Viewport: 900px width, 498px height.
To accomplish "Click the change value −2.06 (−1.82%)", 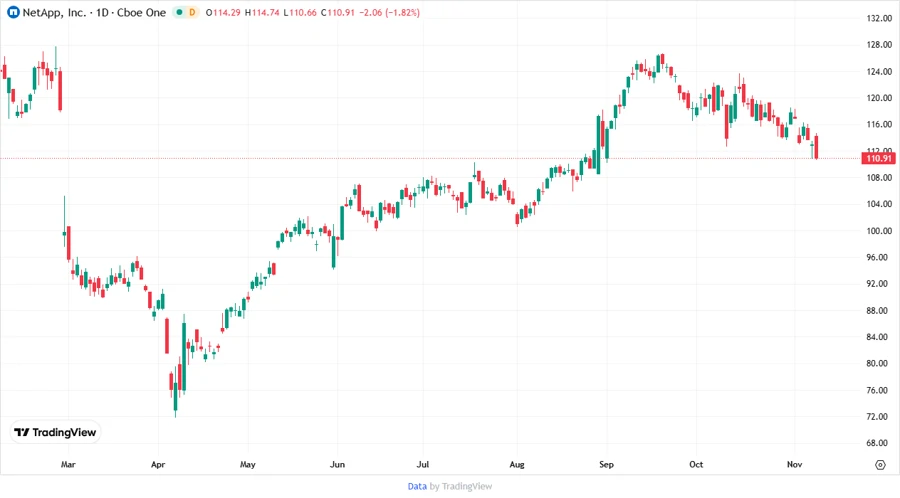I will 389,12.
